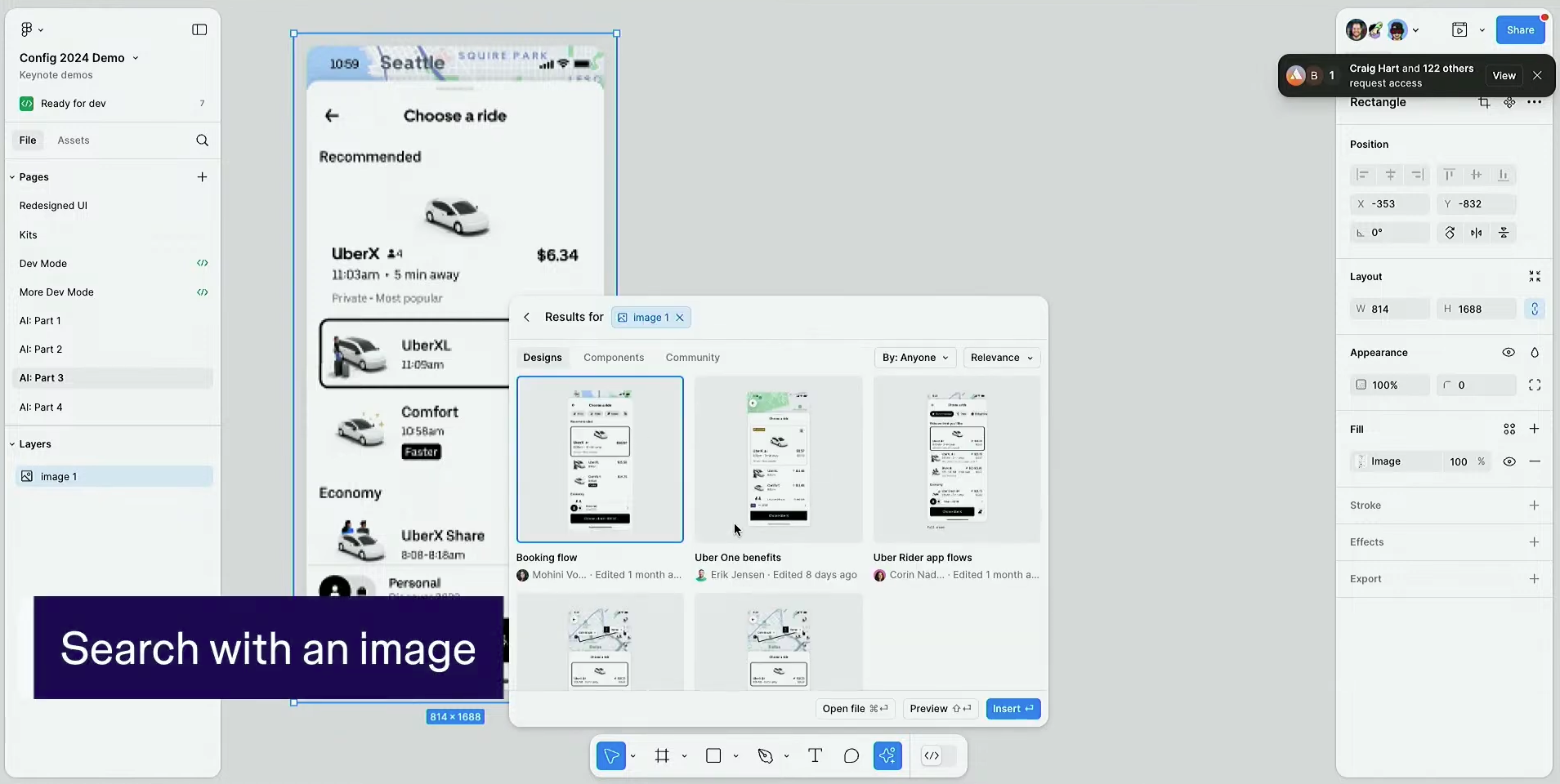1560x784 pixels.
Task: Add a new fill with plus
Action: [x=1535, y=429]
